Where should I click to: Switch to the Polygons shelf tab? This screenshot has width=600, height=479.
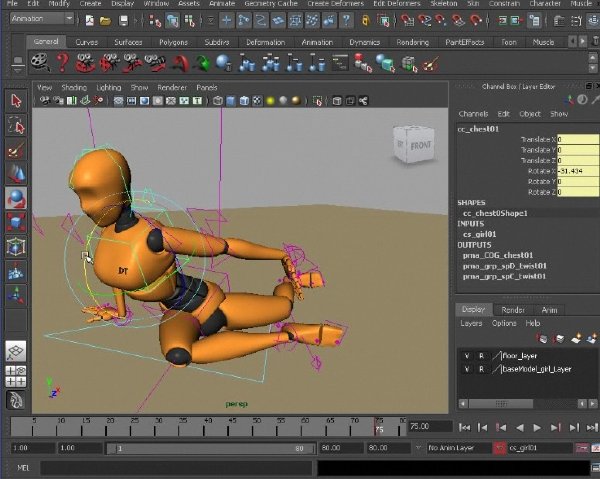click(x=173, y=42)
